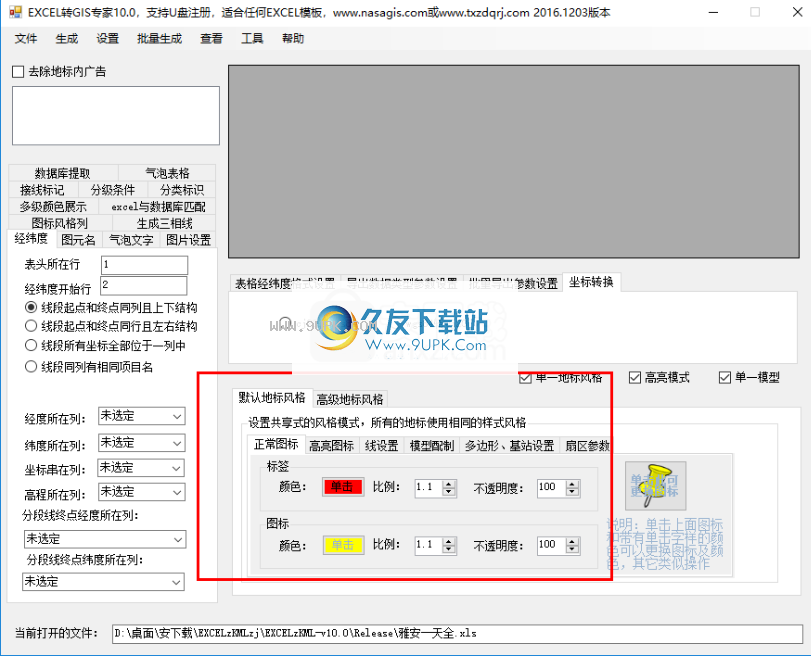
Task: Switch to 接线标记 tab
Action: pyautogui.click(x=43, y=190)
